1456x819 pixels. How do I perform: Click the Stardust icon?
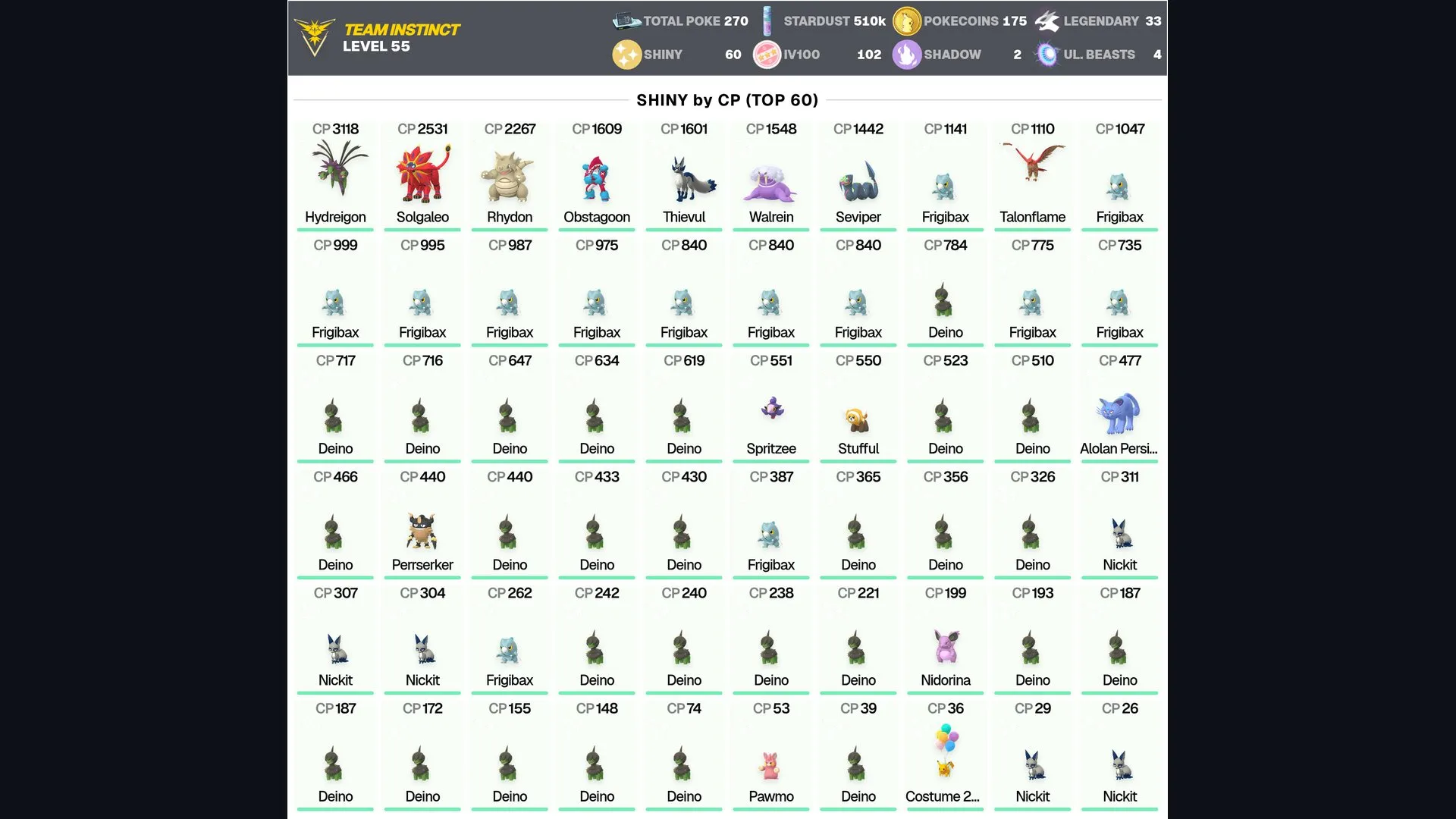(x=767, y=21)
